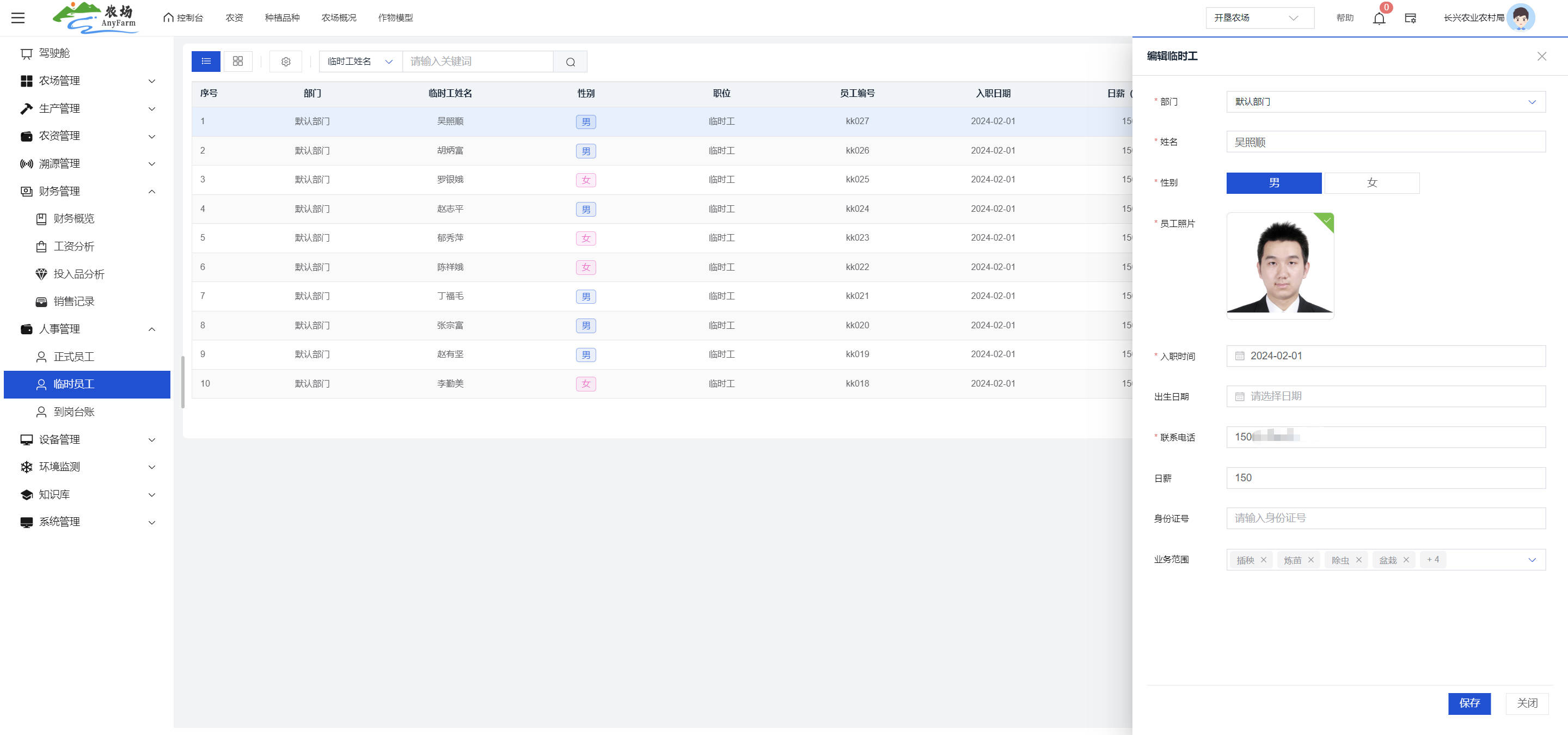Remove the 插秧 tag from 业务范围
The image size is (1568, 735).
[1264, 560]
